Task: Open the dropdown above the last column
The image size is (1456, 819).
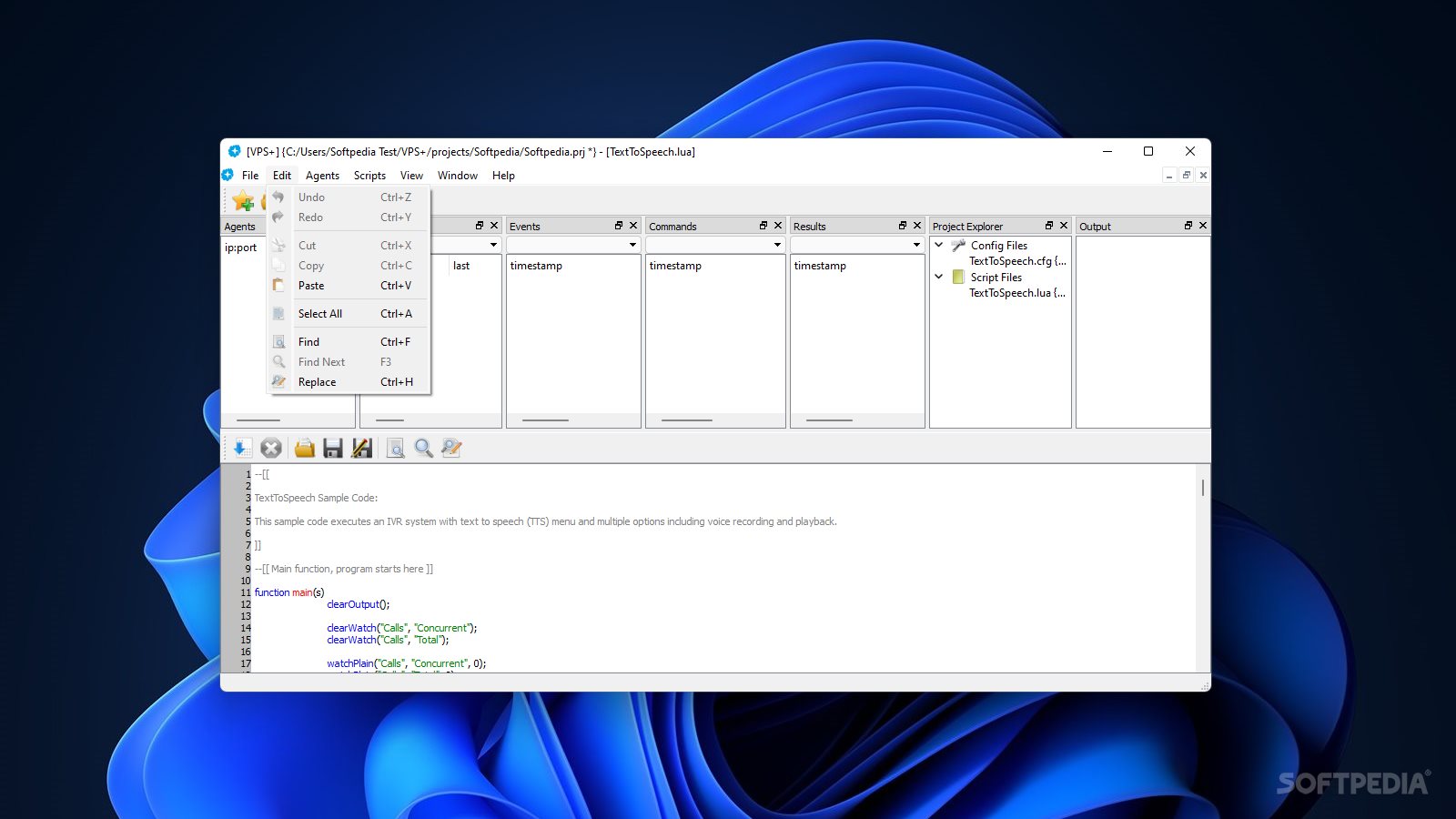Action: point(493,245)
